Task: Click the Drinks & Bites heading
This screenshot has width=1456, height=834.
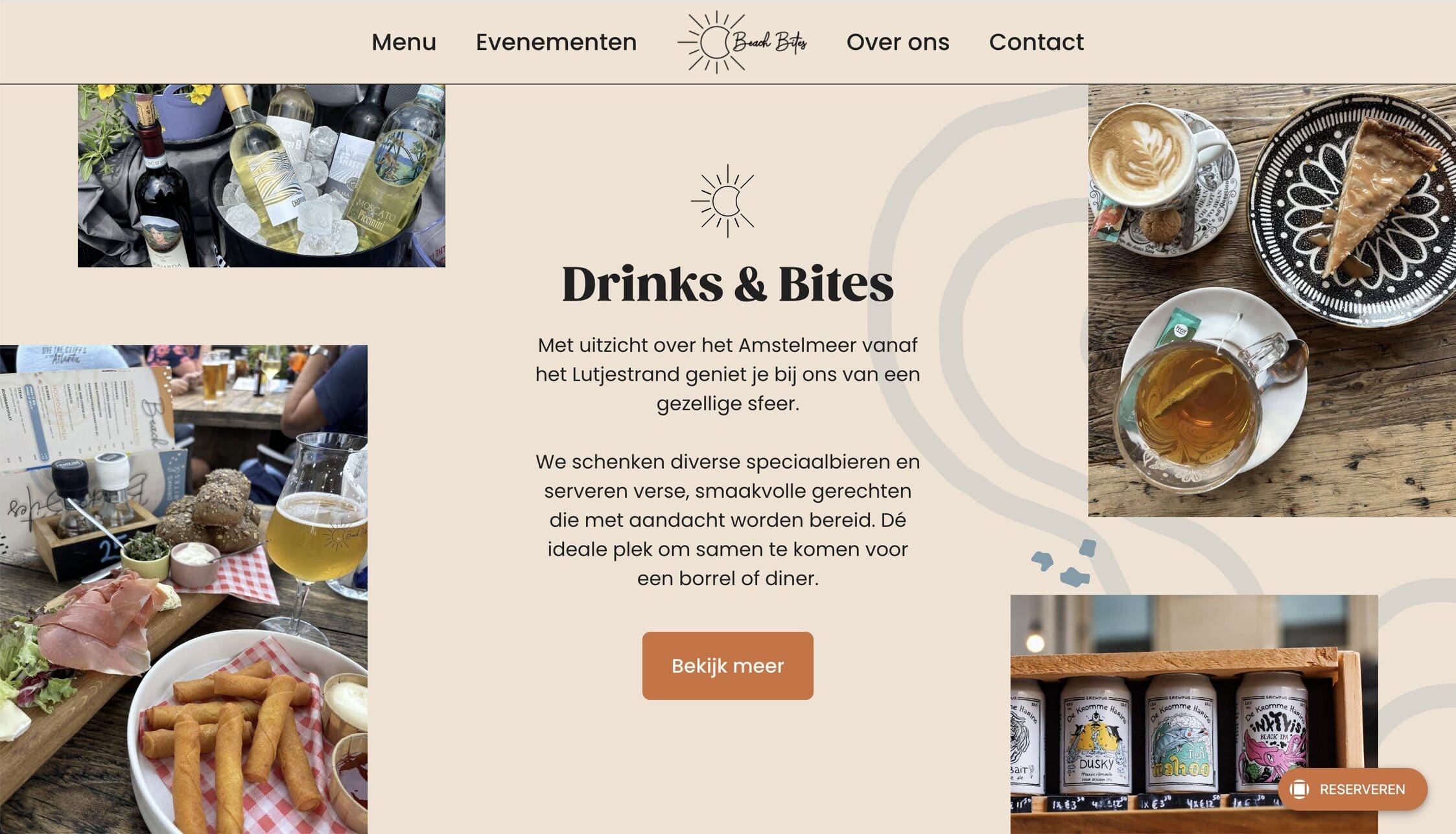Action: [x=727, y=284]
